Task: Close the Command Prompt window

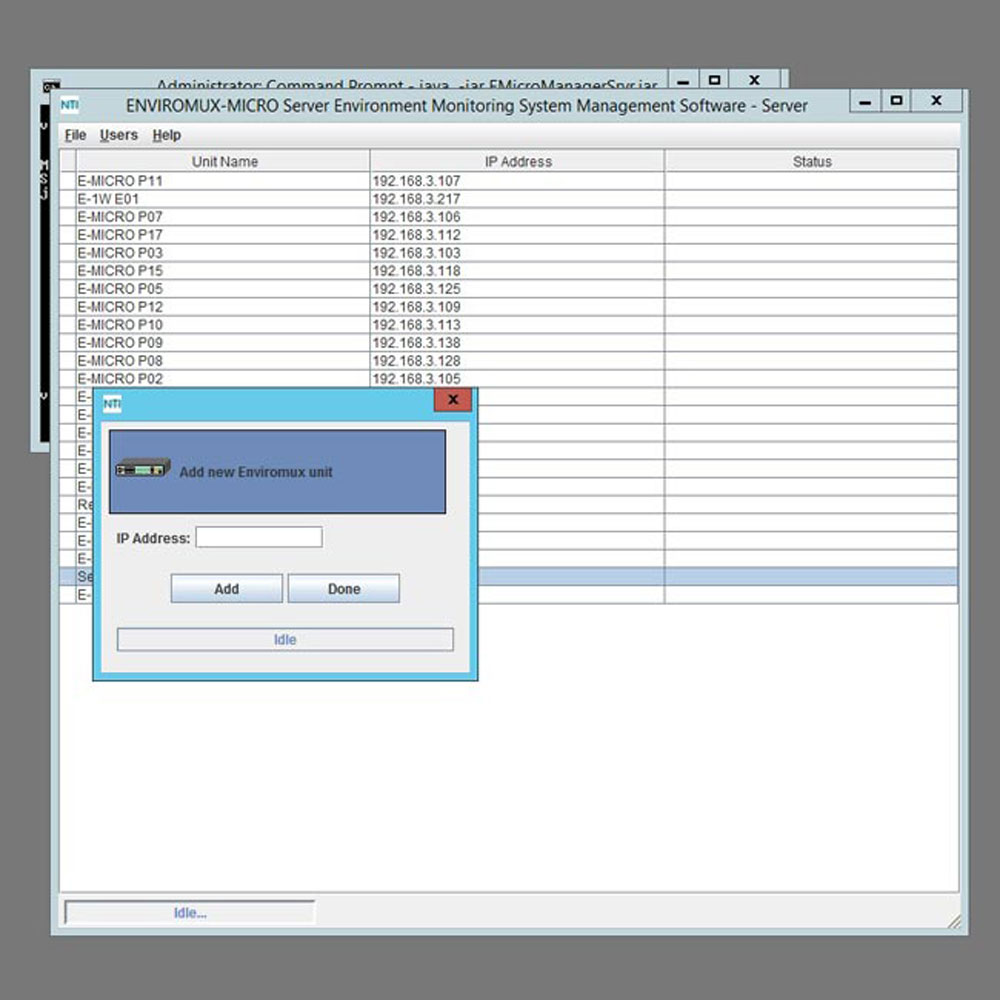Action: click(754, 80)
